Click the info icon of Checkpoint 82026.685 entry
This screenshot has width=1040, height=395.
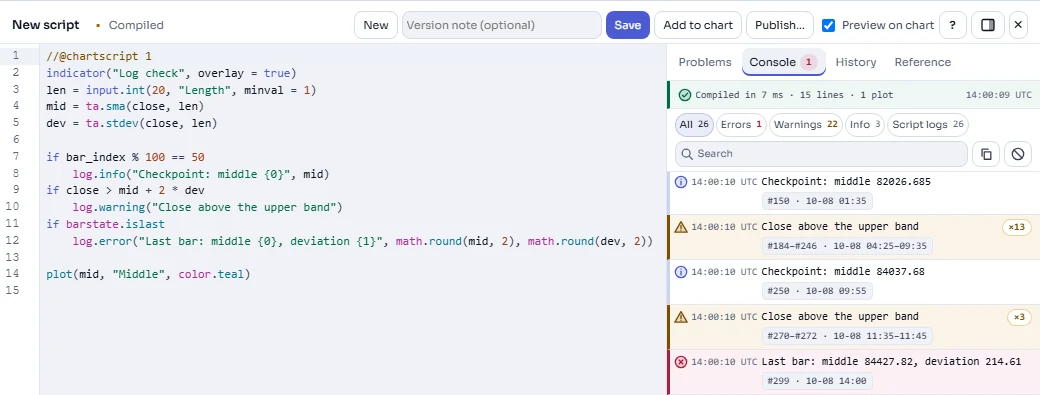pos(681,181)
